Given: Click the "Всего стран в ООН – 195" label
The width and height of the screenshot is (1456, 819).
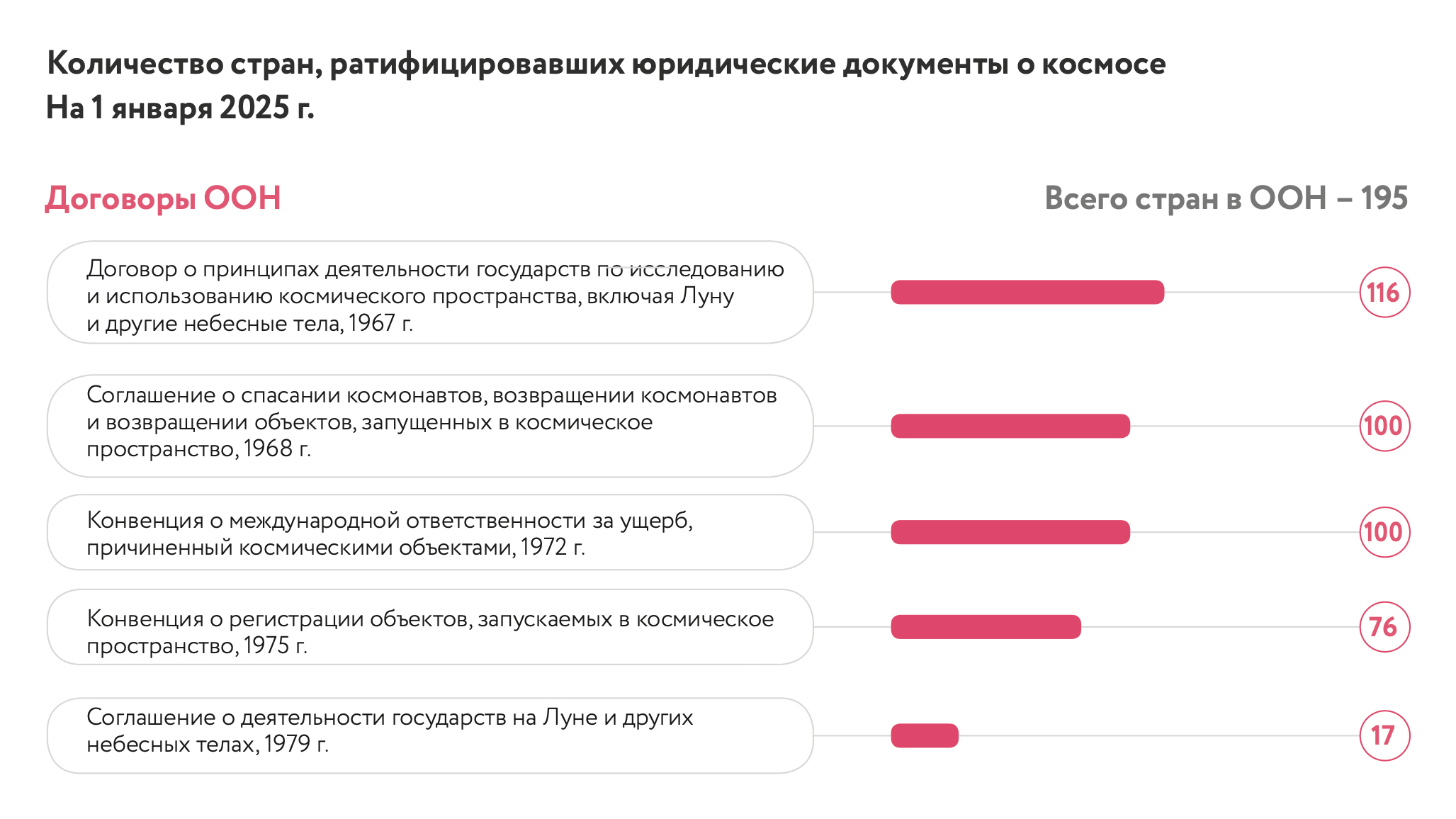Looking at the screenshot, I should click(1225, 198).
